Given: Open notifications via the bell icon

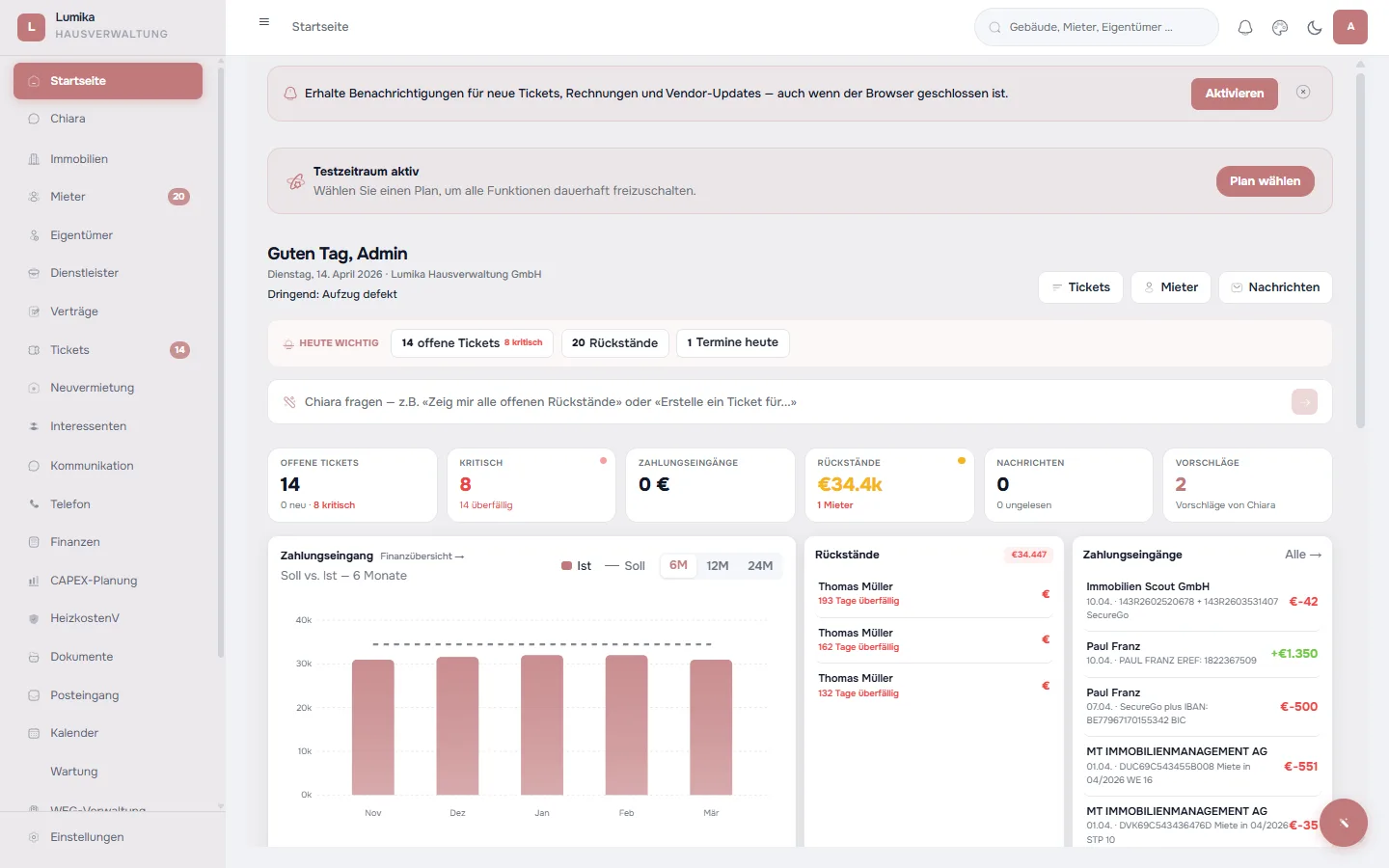Looking at the screenshot, I should click(1244, 27).
